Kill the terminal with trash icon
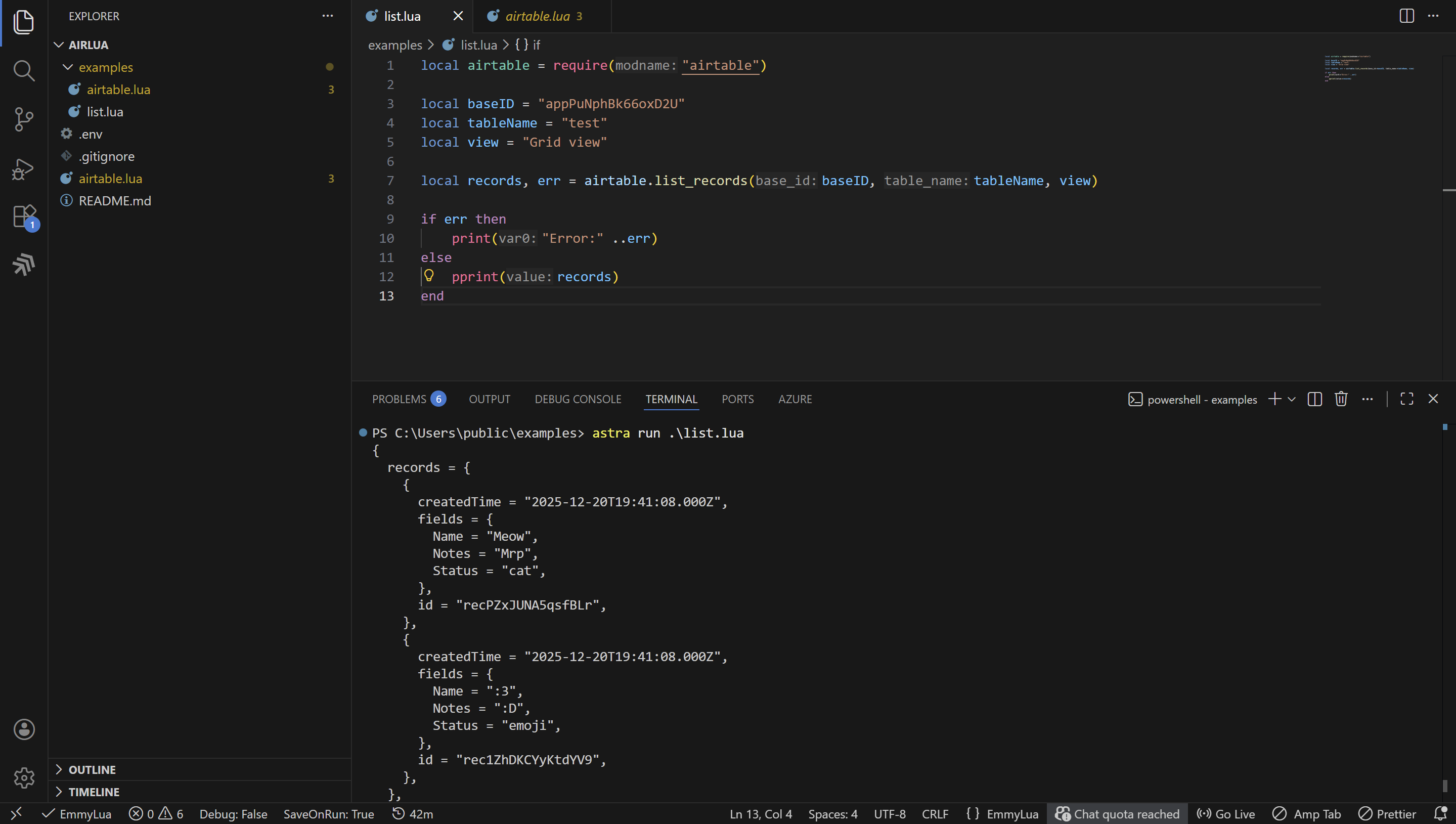 click(1341, 399)
